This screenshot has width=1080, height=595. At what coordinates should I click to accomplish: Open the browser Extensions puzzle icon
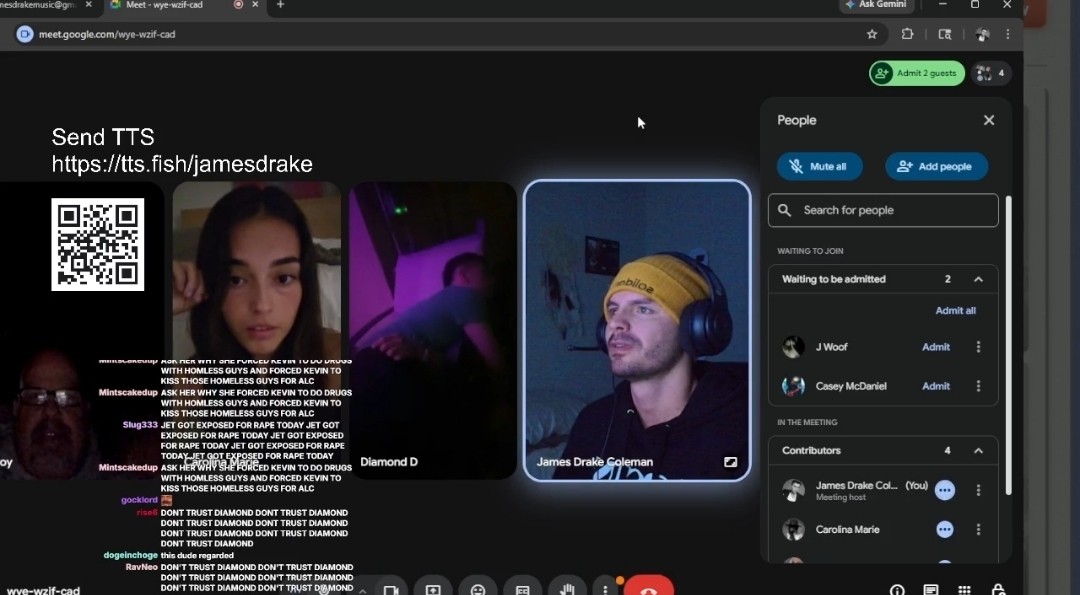907,34
